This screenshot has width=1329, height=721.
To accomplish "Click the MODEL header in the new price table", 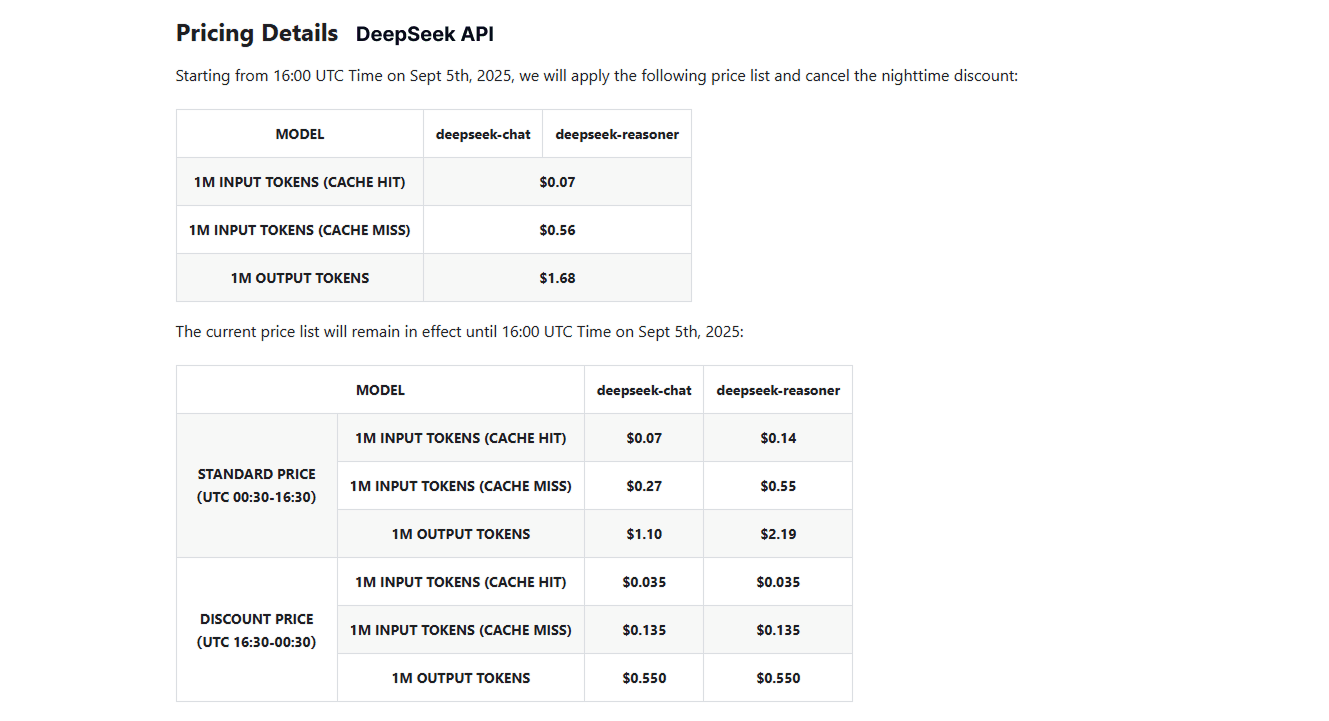I will tap(300, 134).
